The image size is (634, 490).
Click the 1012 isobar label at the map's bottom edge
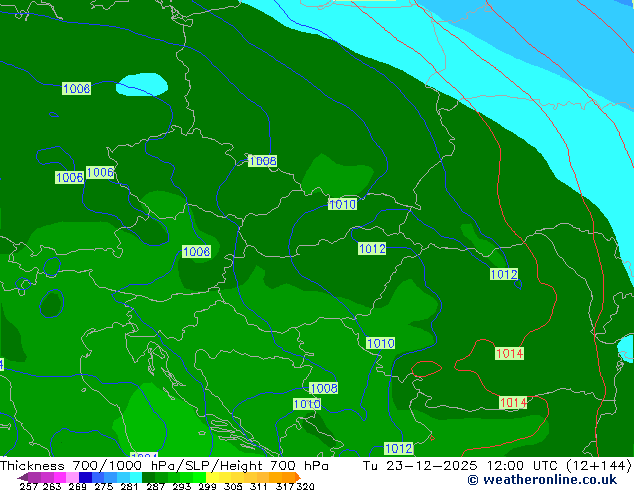[399, 448]
